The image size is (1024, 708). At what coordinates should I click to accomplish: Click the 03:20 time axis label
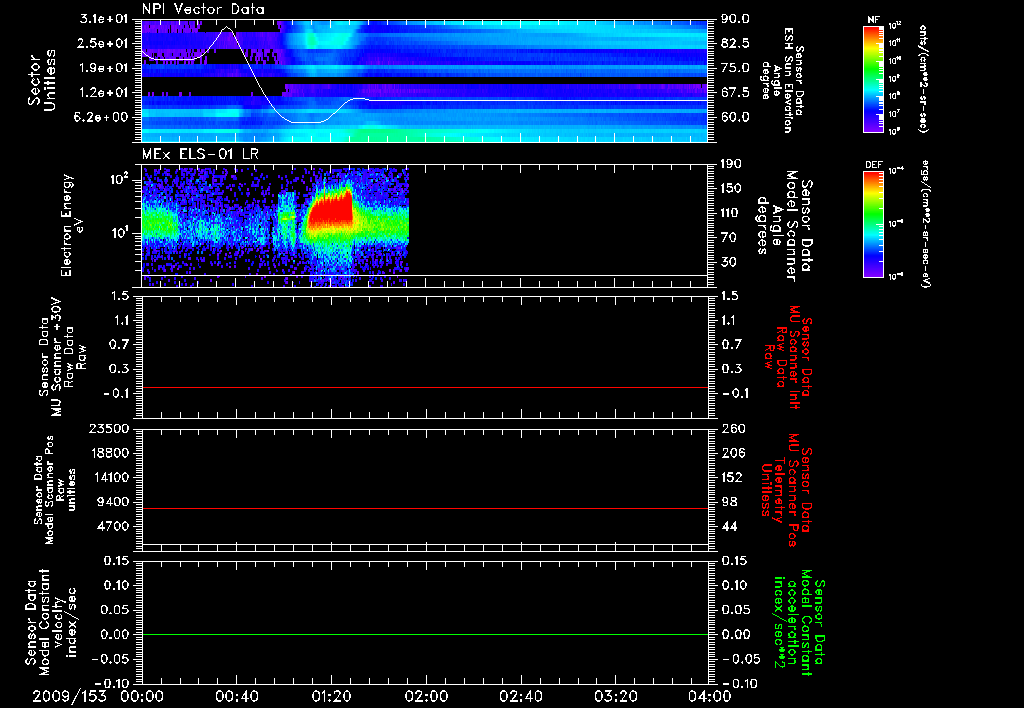[615, 696]
